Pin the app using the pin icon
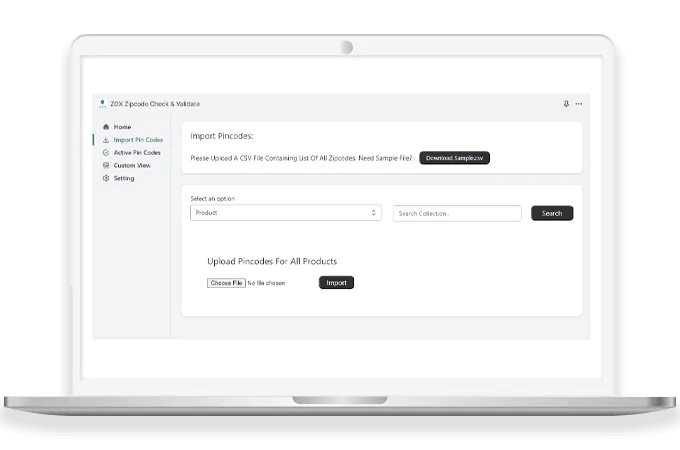 click(566, 103)
